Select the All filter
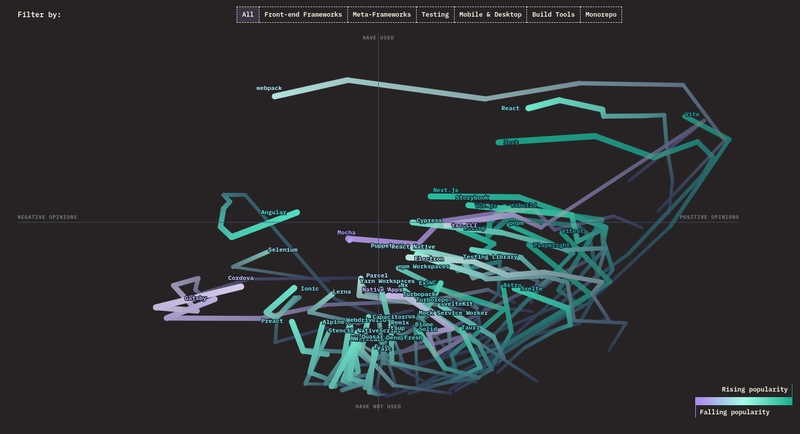 pos(247,15)
